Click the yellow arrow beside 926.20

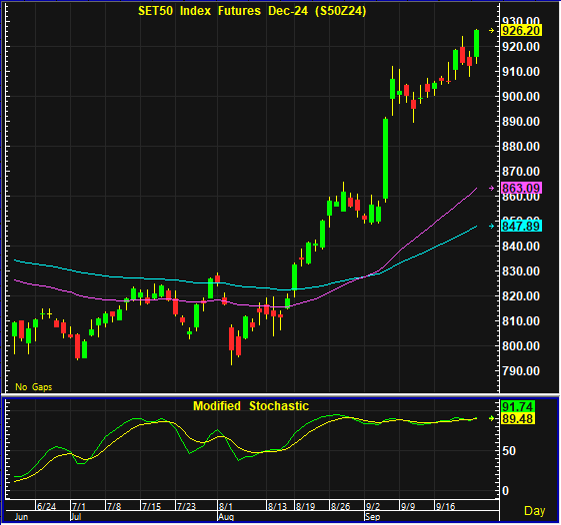(492, 31)
